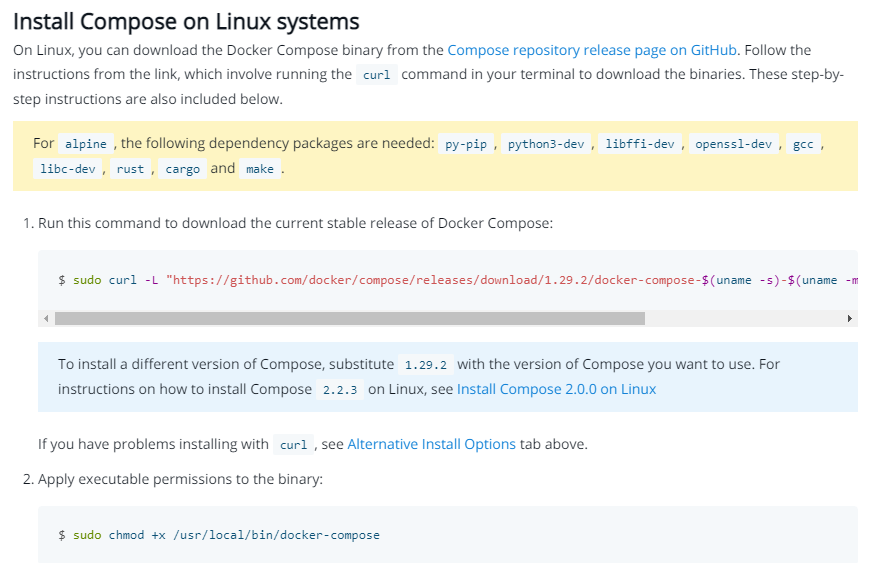Image resolution: width=871 pixels, height=563 pixels.
Task: Click the code block scrollbar left arrow
Action: pos(47,319)
